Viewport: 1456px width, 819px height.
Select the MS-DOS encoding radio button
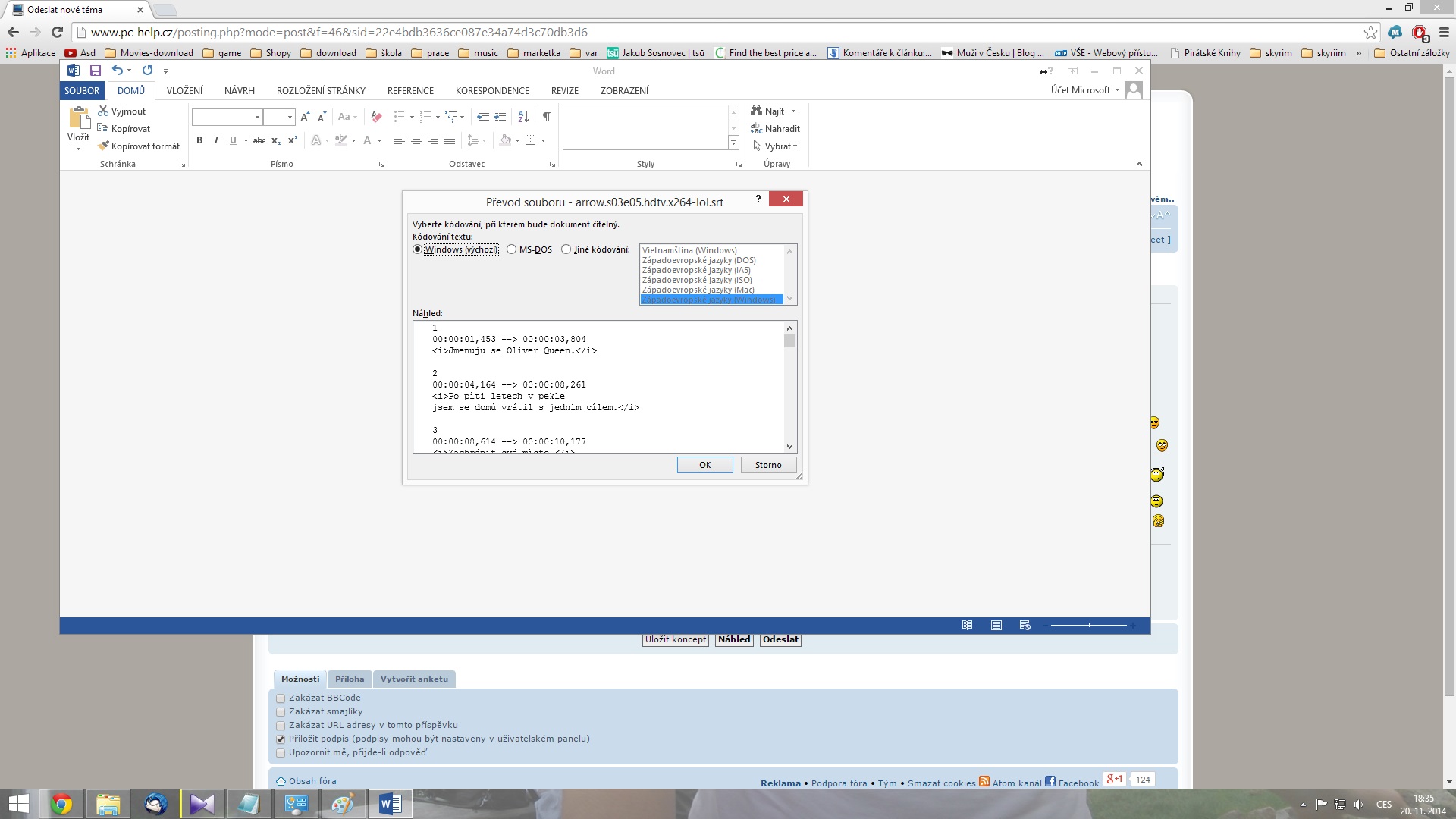512,249
